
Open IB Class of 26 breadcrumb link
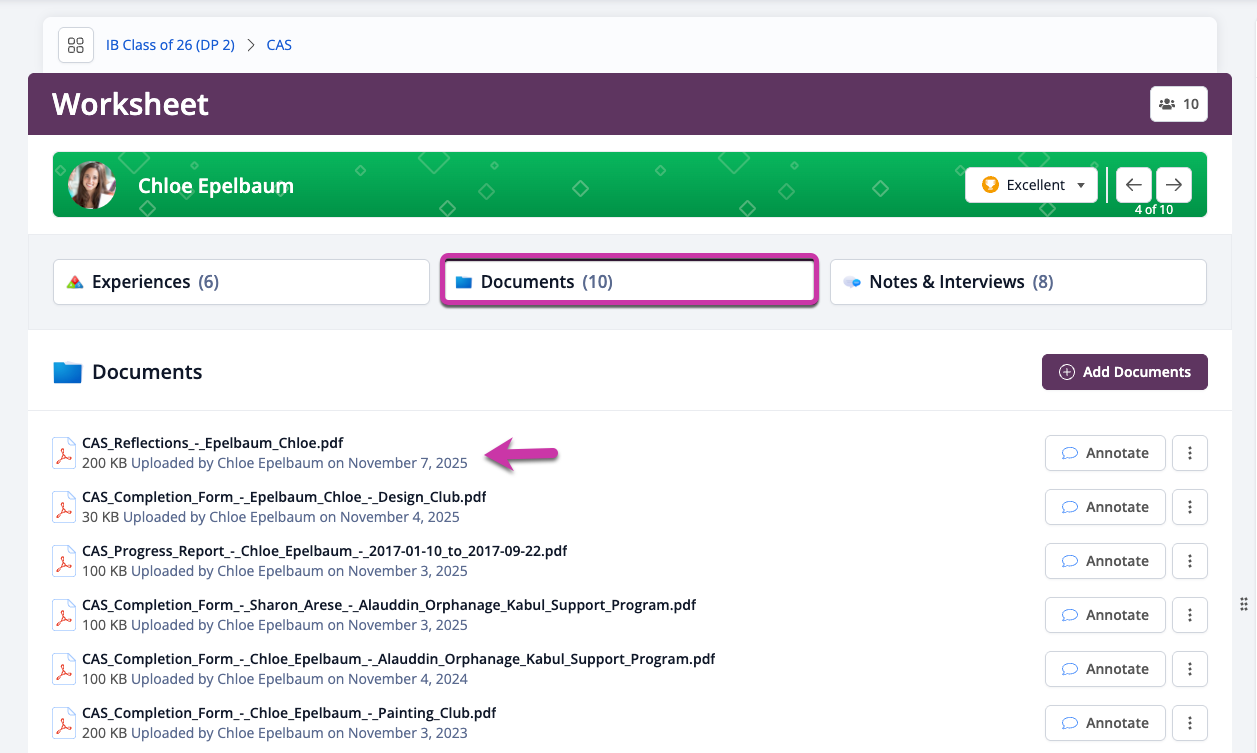170,45
